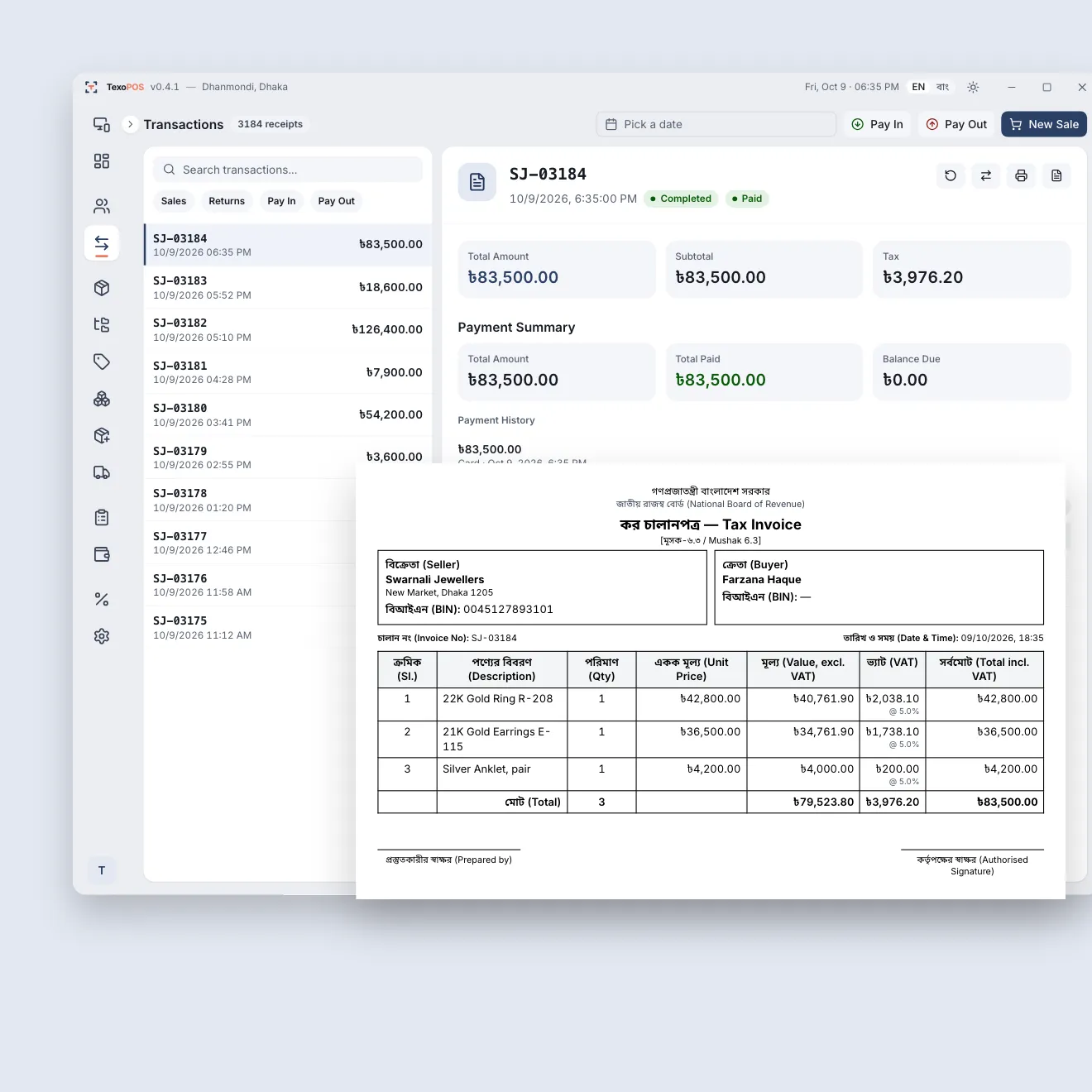Viewport: 1092px width, 1092px height.
Task: Select transaction SJ-03183 in the list
Action: [288, 287]
